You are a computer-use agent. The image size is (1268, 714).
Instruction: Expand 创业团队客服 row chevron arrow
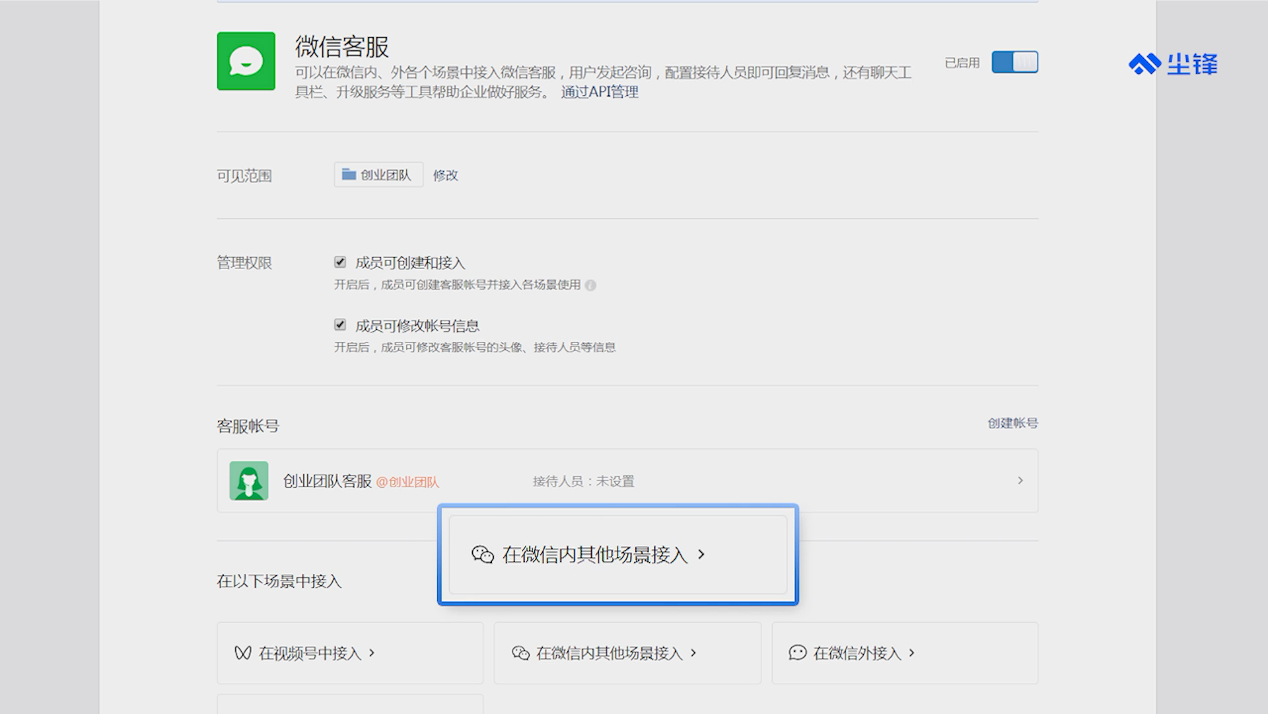click(x=1020, y=481)
